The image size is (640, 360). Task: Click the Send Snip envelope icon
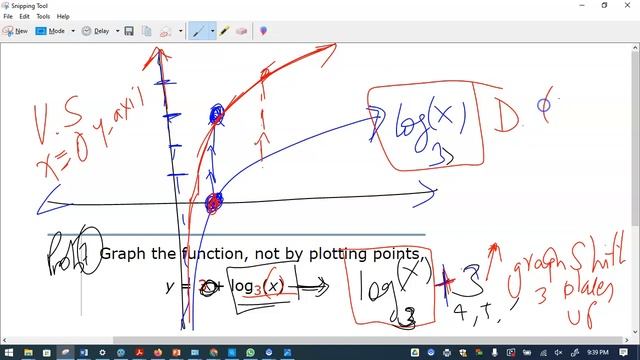pyautogui.click(x=165, y=31)
